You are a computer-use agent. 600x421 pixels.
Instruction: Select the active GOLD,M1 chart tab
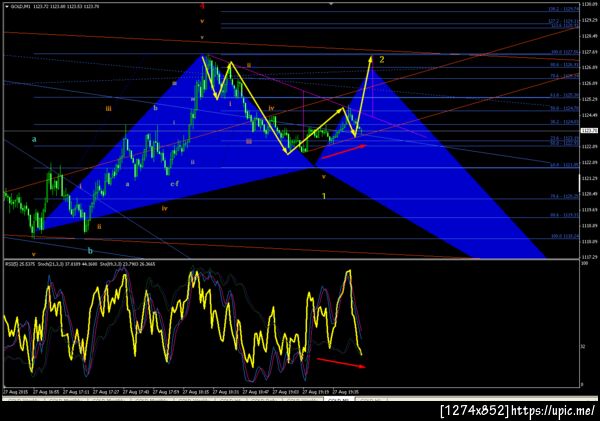[x=339, y=400]
